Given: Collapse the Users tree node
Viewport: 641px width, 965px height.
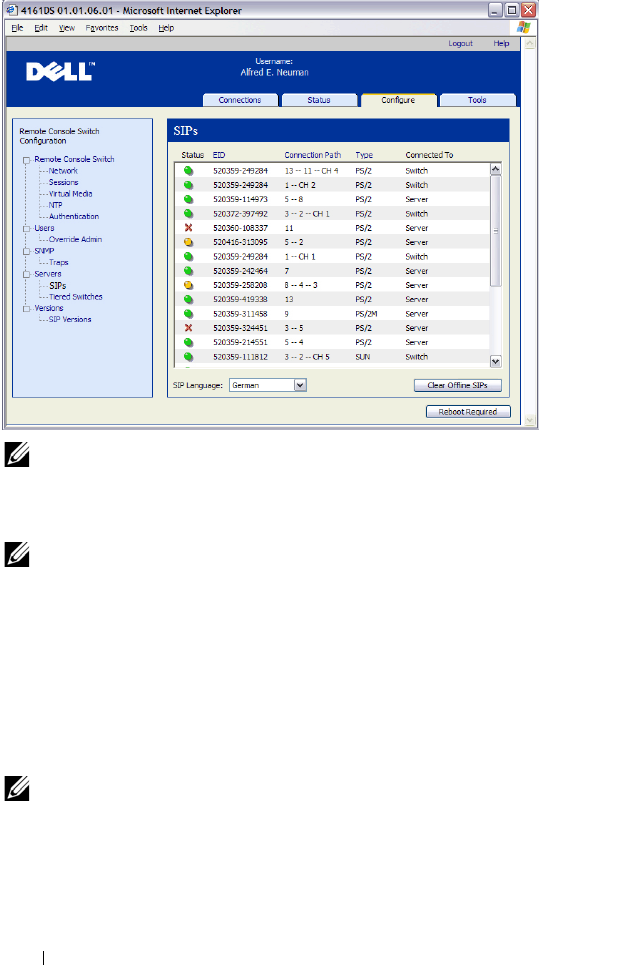Looking at the screenshot, I should (x=26, y=229).
